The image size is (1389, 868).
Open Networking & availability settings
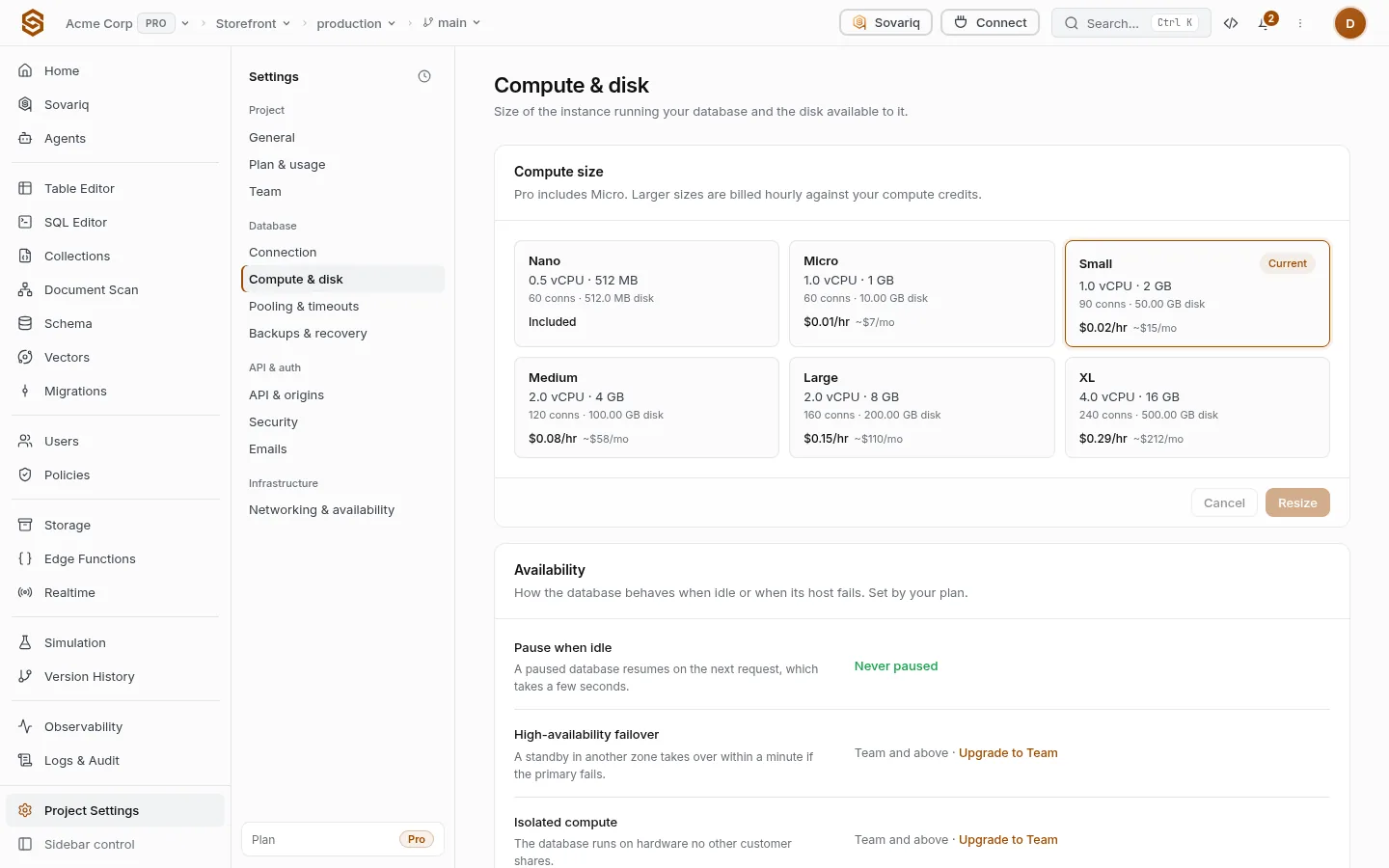[342, 510]
